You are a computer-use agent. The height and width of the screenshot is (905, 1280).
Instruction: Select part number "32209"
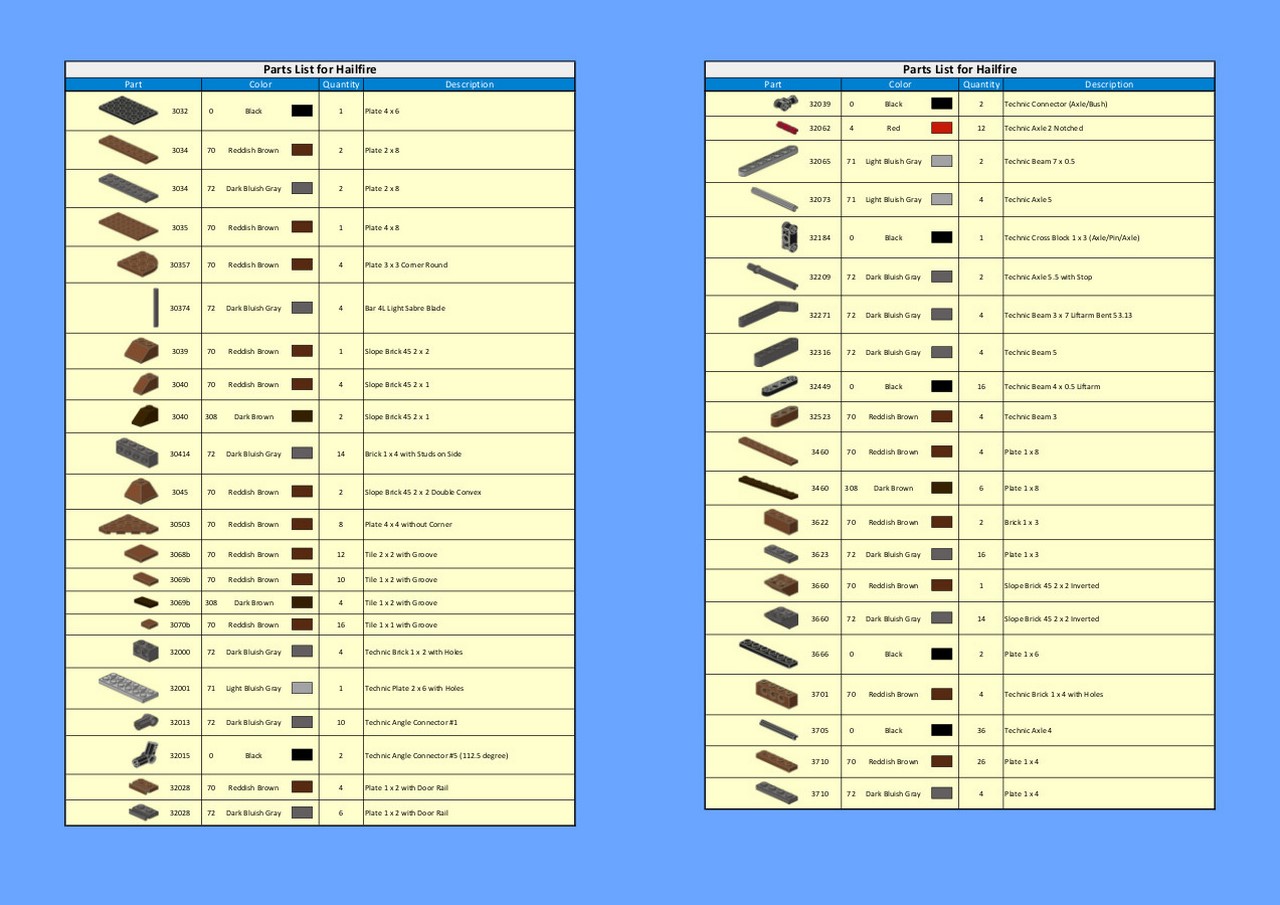tap(820, 277)
